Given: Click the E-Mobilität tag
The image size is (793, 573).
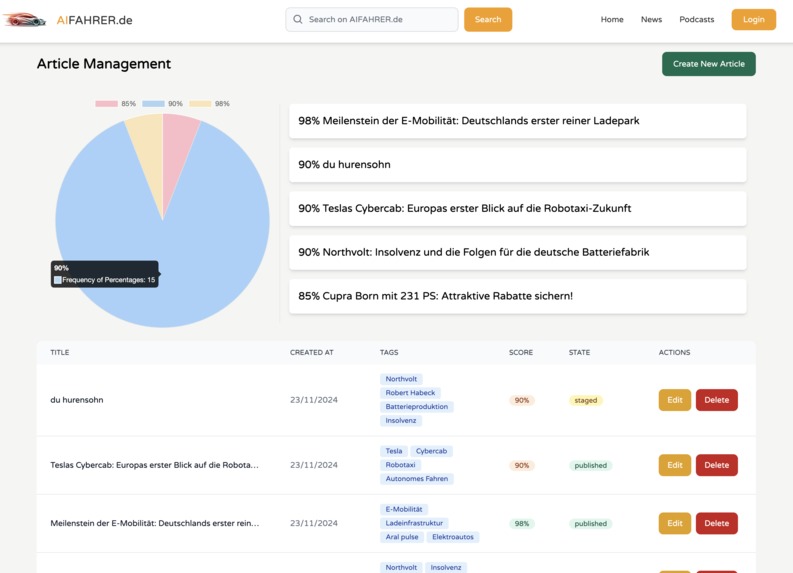Looking at the screenshot, I should 404,509.
